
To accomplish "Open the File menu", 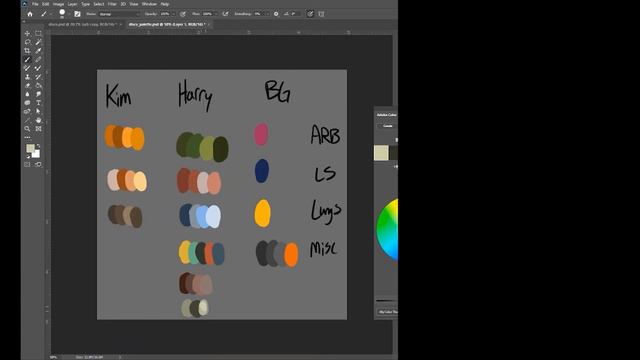I will pyautogui.click(x=35, y=4).
